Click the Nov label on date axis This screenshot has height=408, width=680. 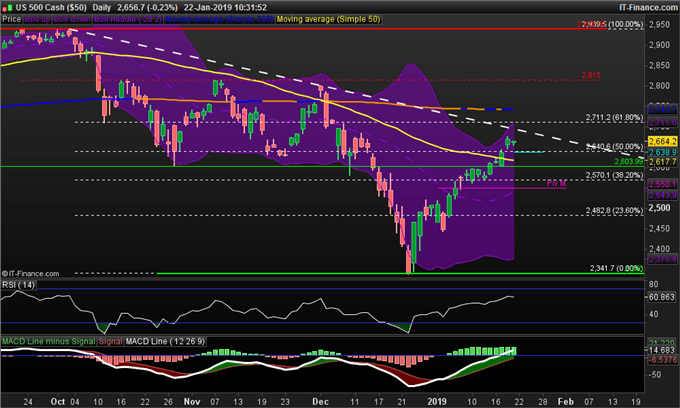[x=192, y=401]
